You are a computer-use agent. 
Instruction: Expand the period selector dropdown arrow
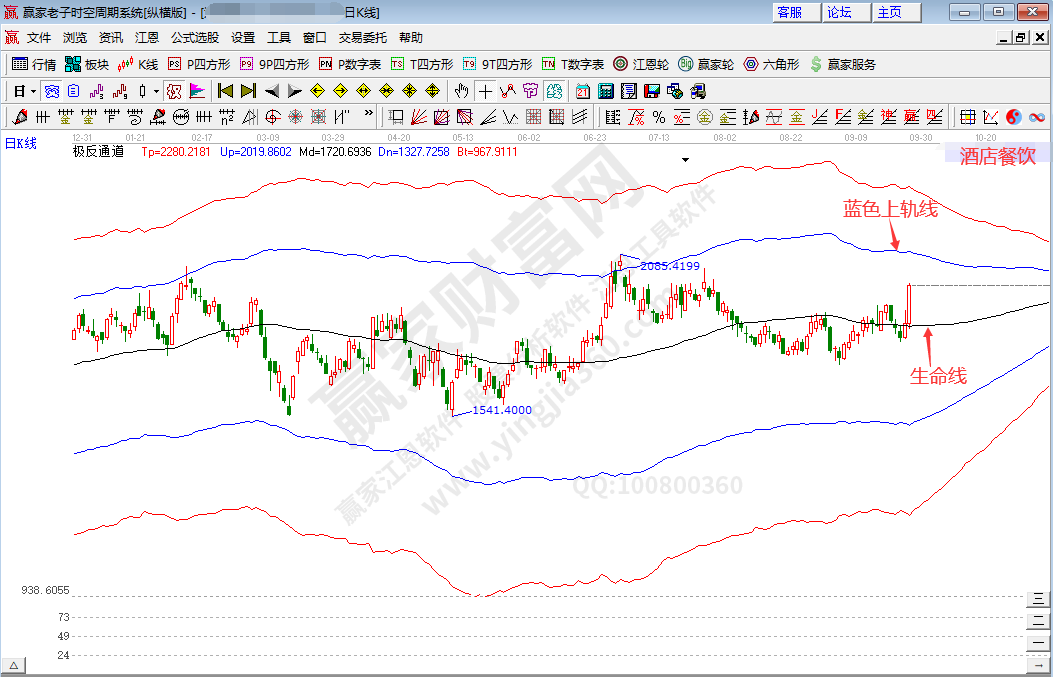pos(33,91)
